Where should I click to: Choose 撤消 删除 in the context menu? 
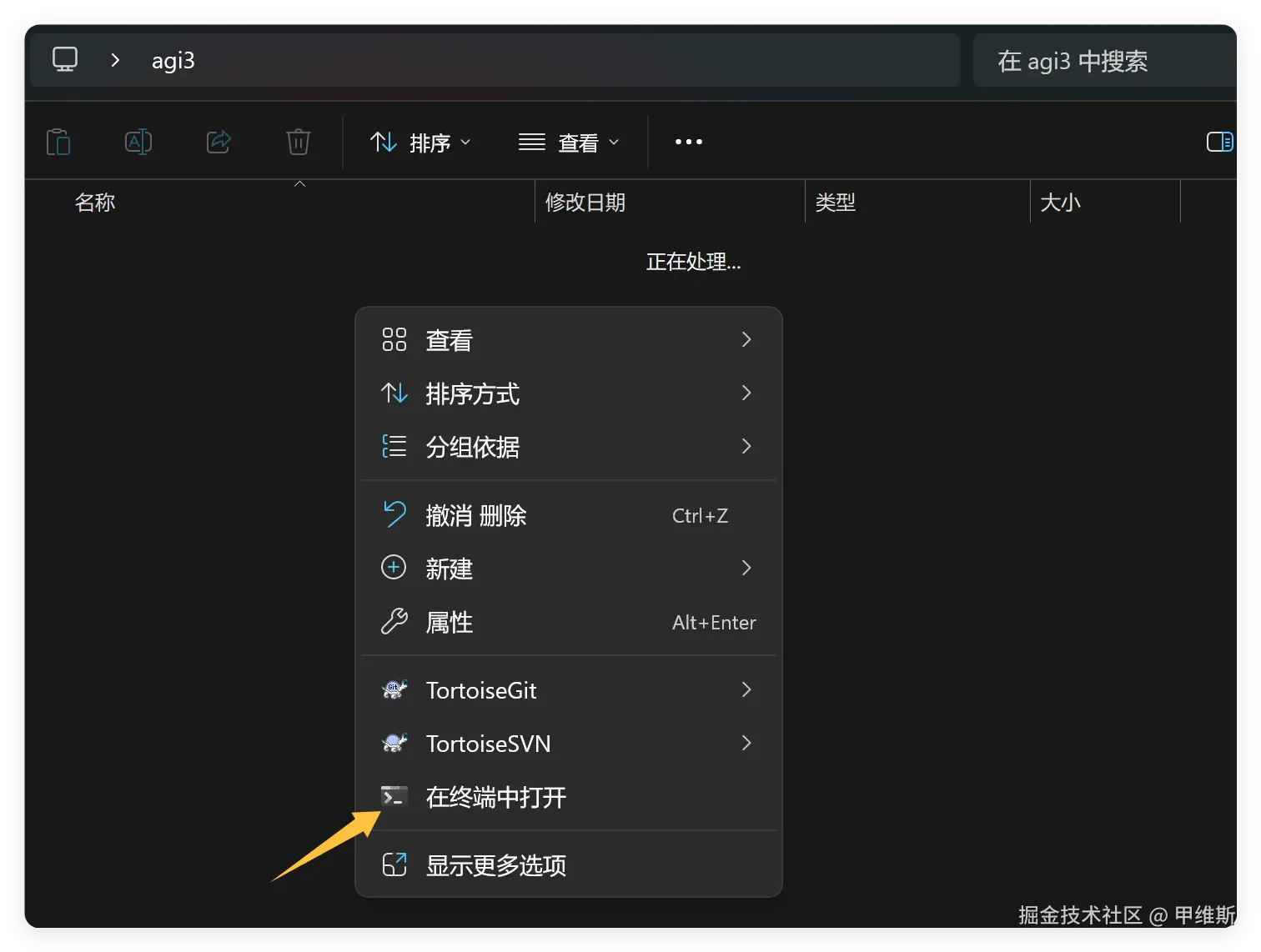pyautogui.click(x=569, y=515)
